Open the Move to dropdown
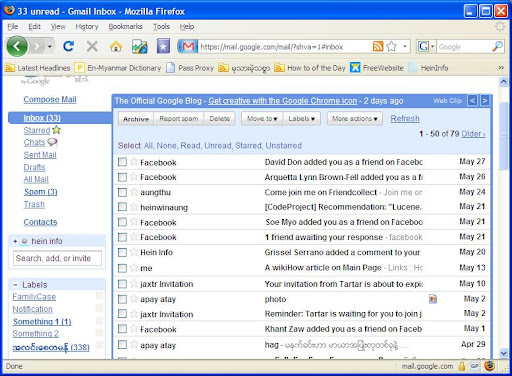This screenshot has height=376, width=512. click(x=262, y=119)
